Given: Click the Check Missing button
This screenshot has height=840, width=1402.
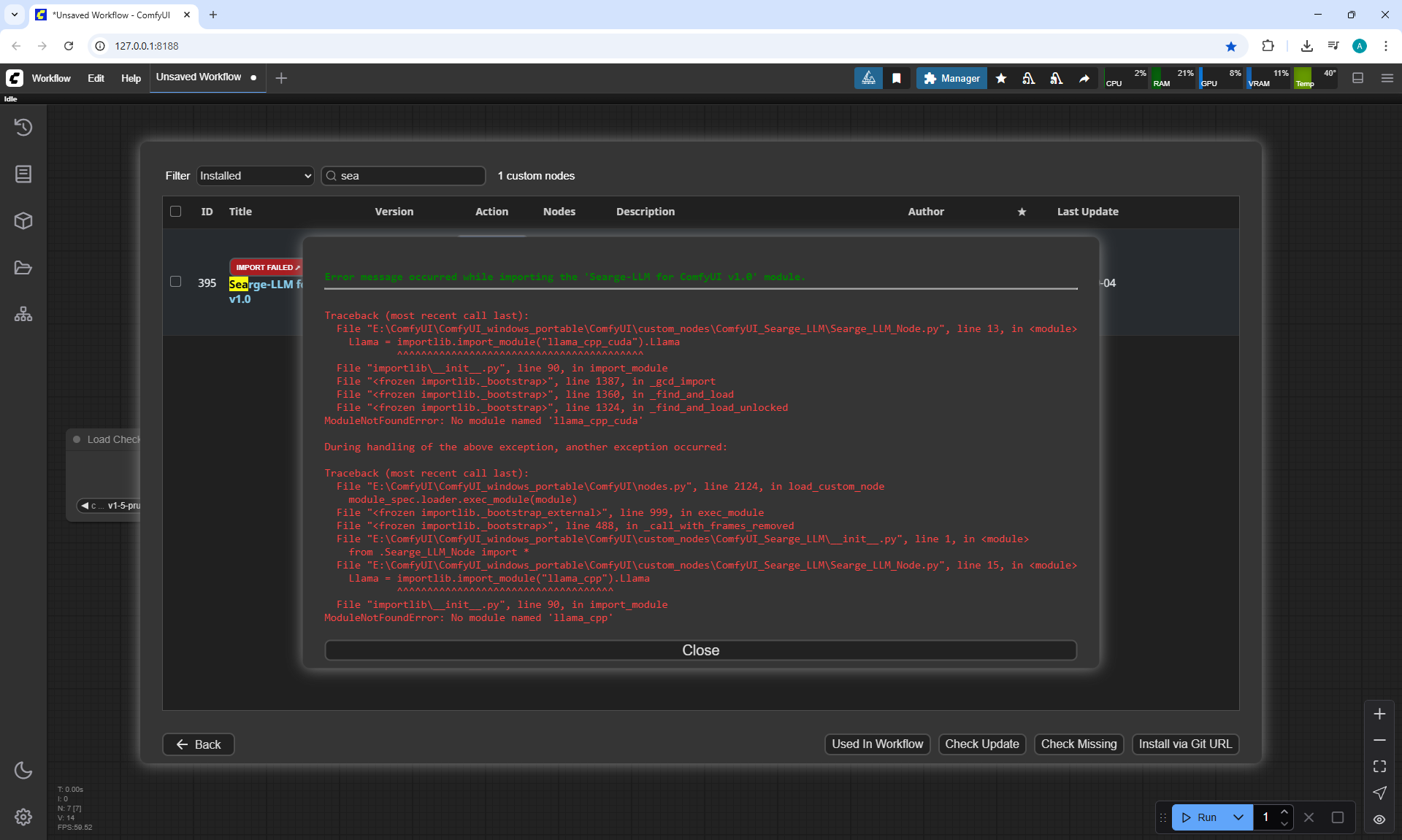Looking at the screenshot, I should (1079, 744).
